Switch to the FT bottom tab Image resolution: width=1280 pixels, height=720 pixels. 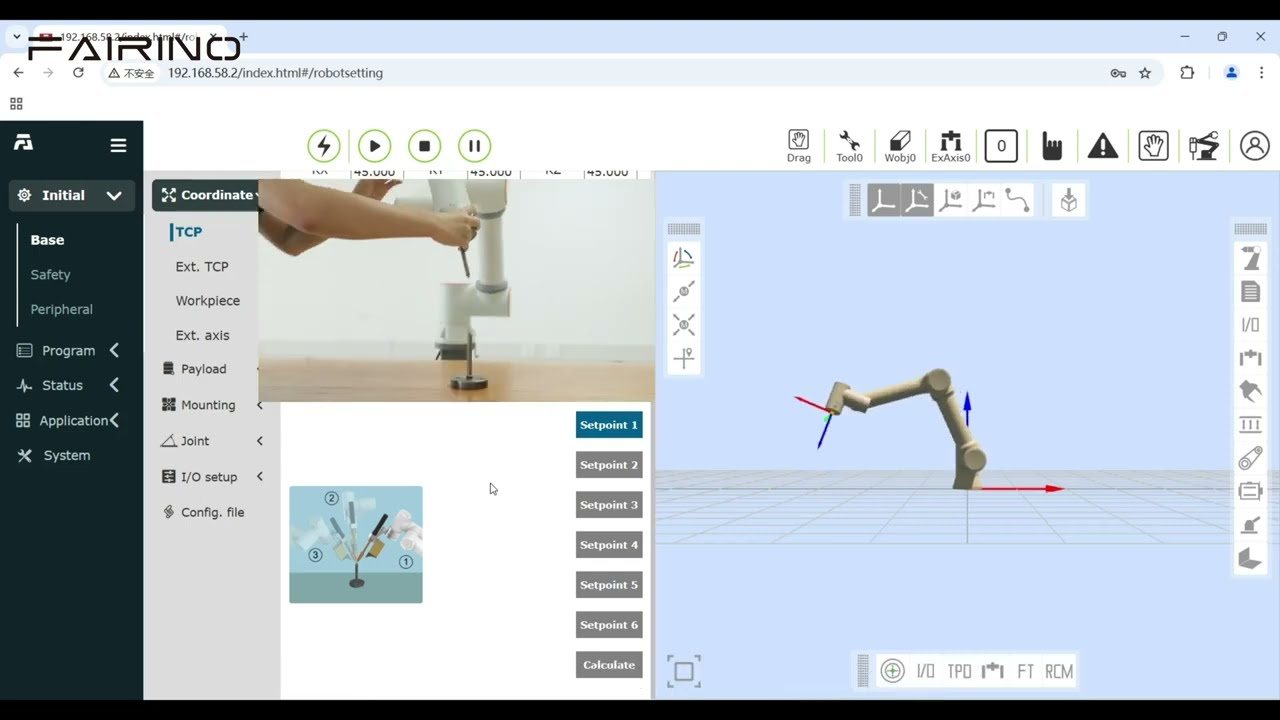[x=1025, y=671]
